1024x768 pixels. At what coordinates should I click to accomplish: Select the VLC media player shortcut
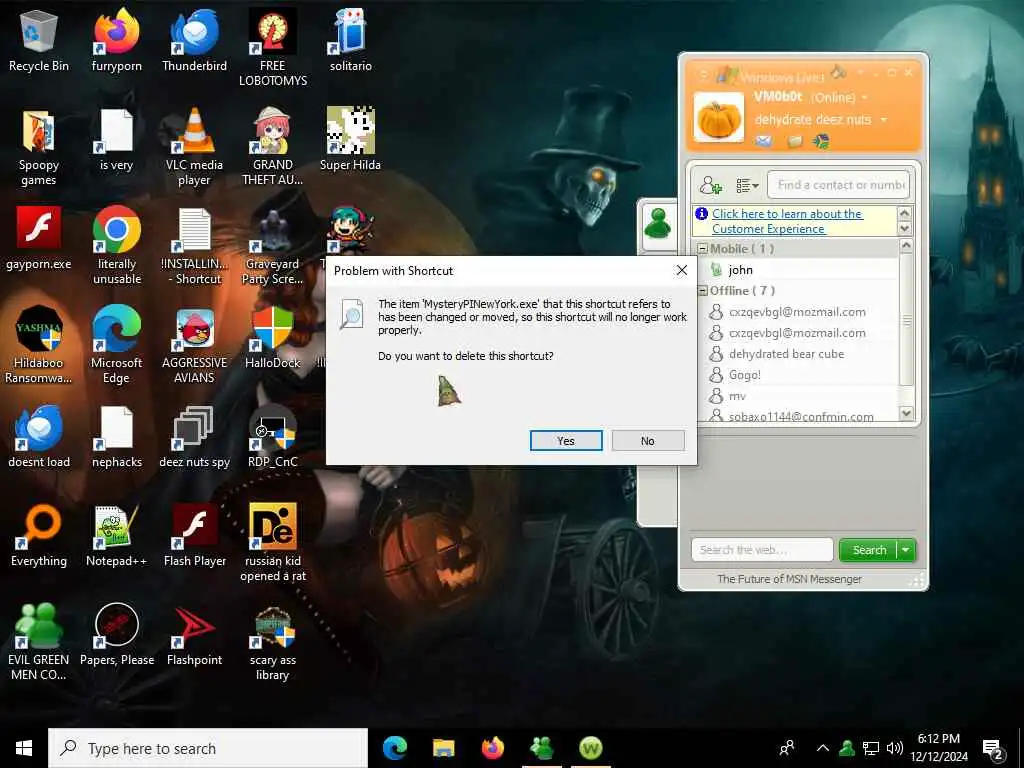click(x=195, y=148)
